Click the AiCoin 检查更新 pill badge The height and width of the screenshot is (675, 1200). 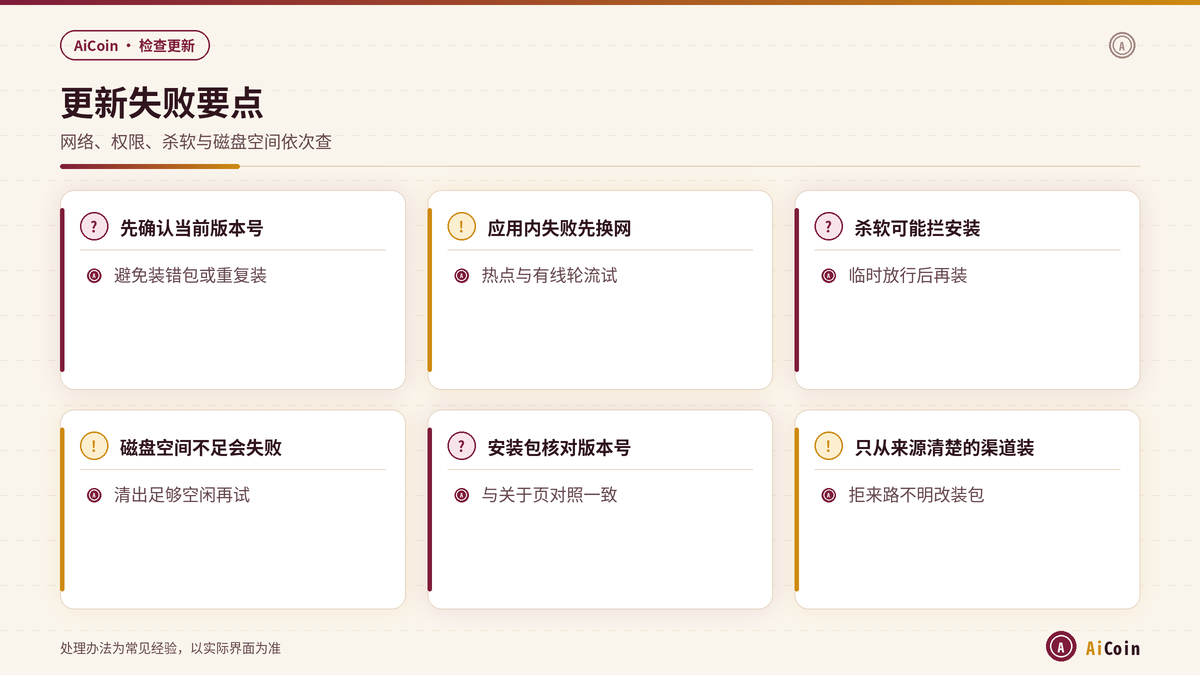point(135,45)
